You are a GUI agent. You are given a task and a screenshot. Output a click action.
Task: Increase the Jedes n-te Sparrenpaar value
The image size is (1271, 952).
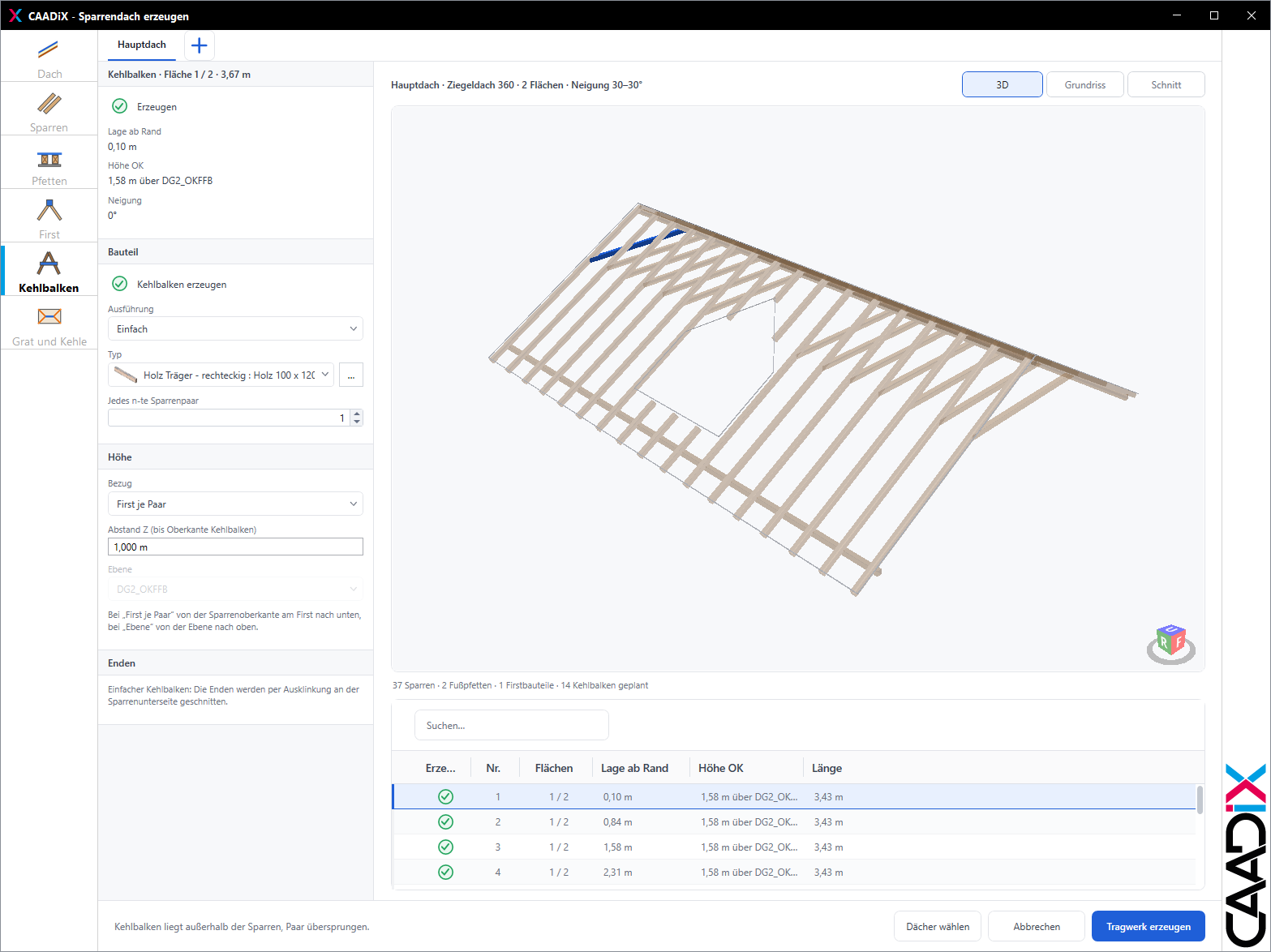tap(357, 414)
